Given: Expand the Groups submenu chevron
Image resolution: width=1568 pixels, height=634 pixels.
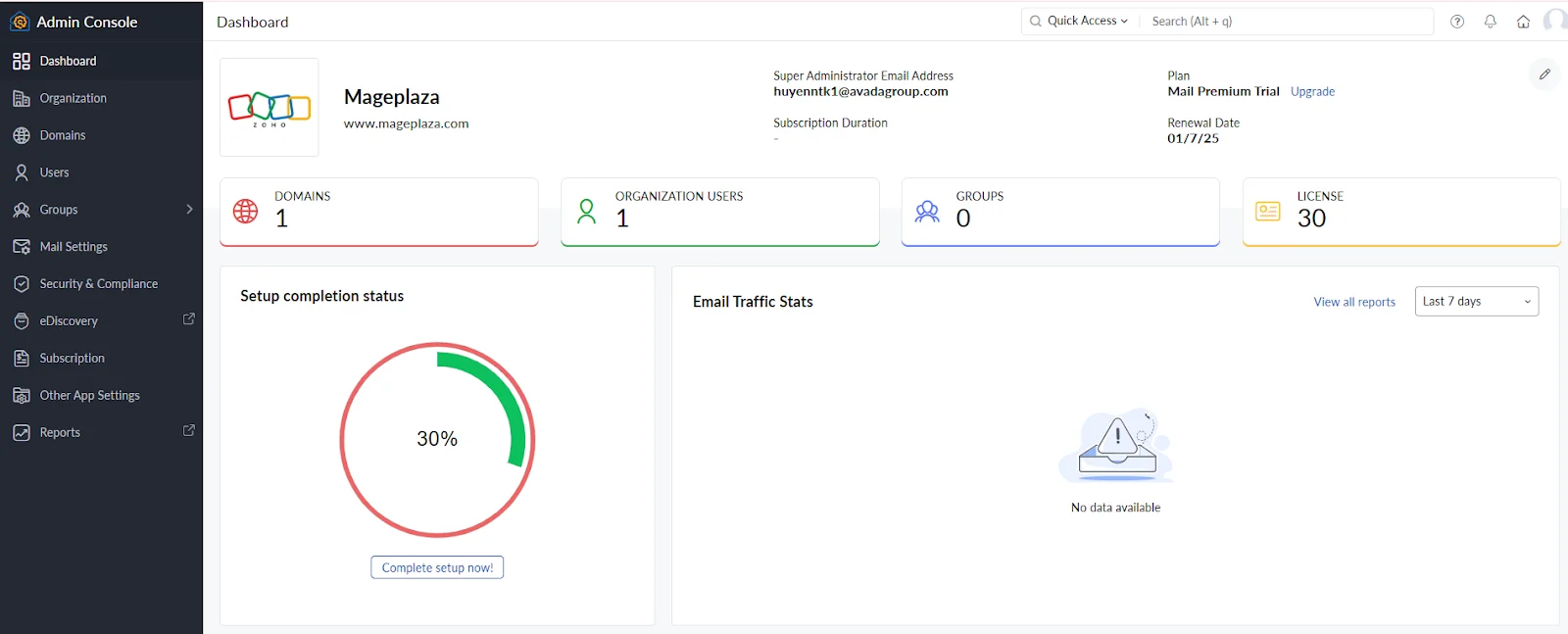Looking at the screenshot, I should tap(189, 210).
